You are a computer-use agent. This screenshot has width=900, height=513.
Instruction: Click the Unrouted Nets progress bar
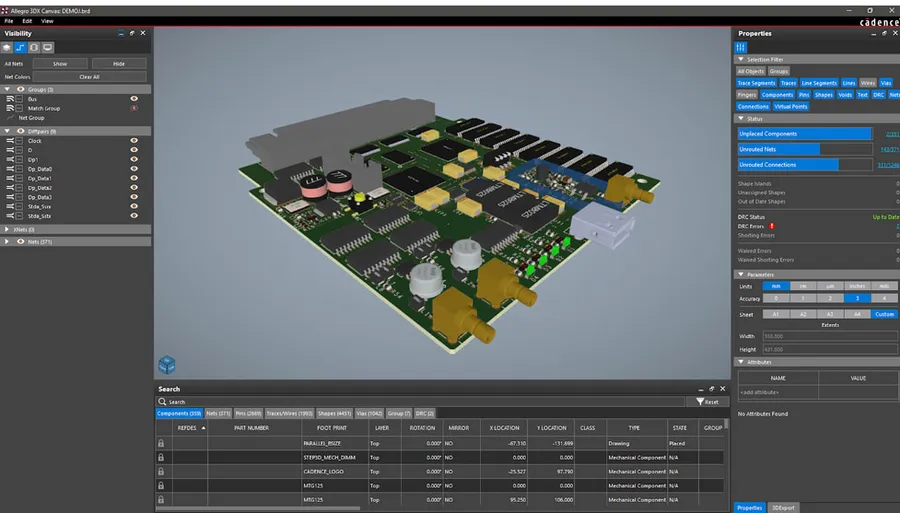click(805, 149)
